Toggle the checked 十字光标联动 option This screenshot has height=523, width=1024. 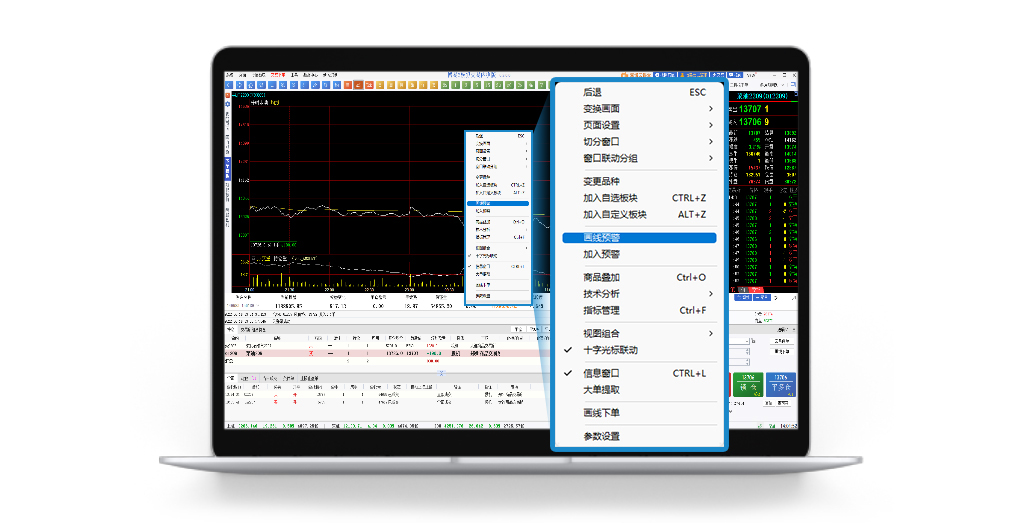coord(639,350)
